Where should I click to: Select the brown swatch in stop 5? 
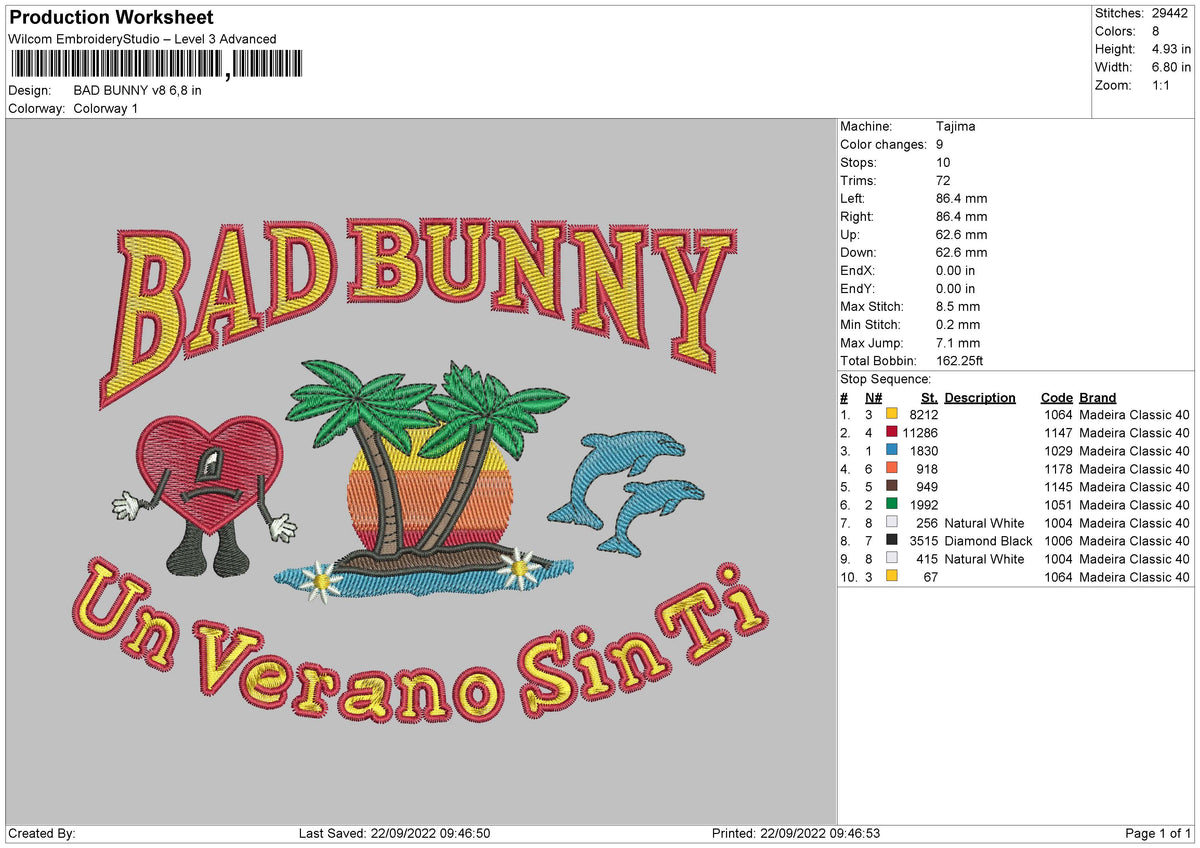pos(892,486)
